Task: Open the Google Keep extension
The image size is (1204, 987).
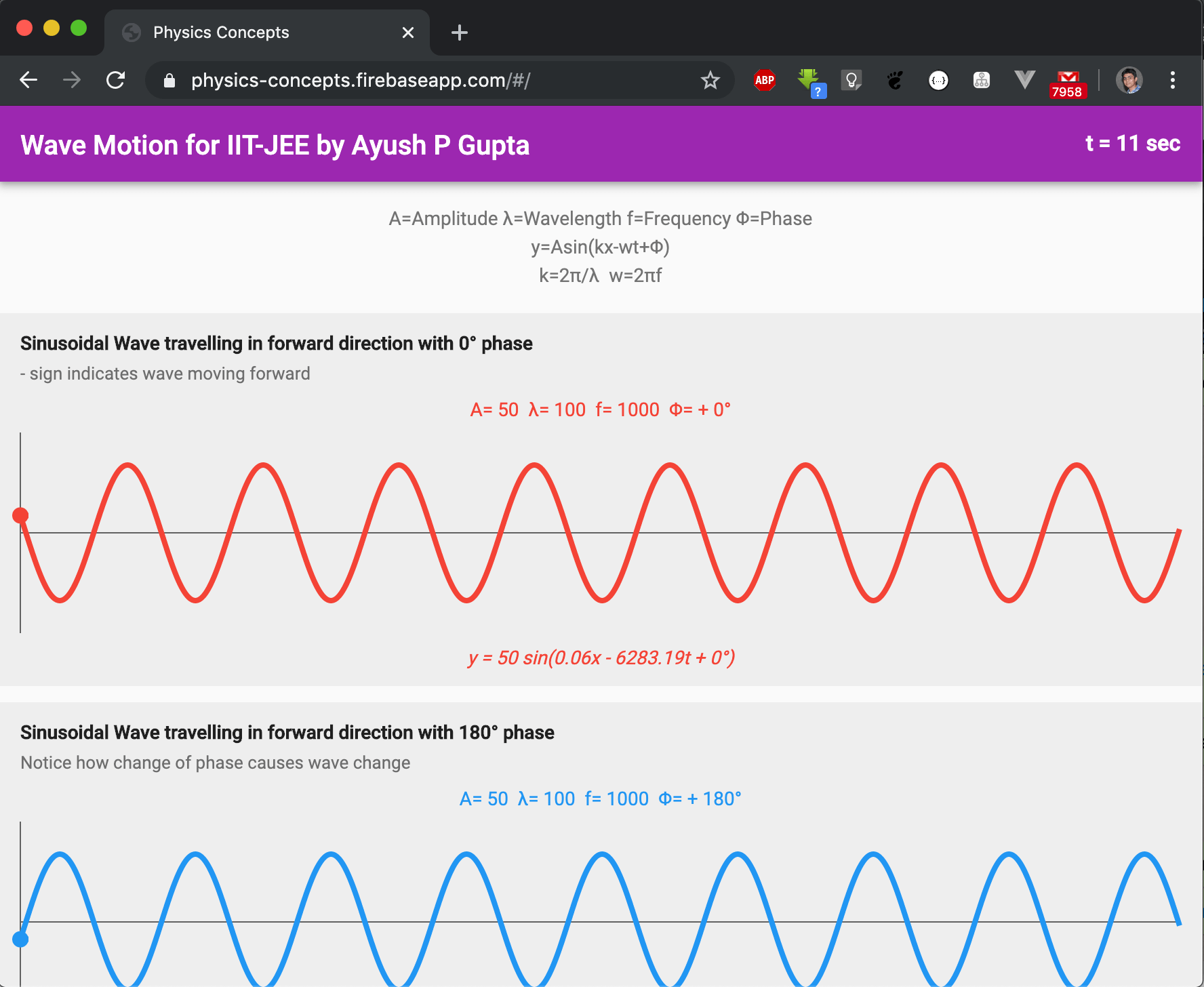Action: click(x=852, y=80)
